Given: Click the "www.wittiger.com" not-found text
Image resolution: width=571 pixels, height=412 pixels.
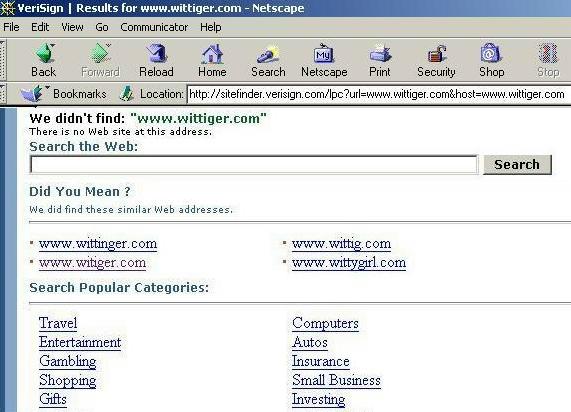Looking at the screenshot, I should point(198,118).
